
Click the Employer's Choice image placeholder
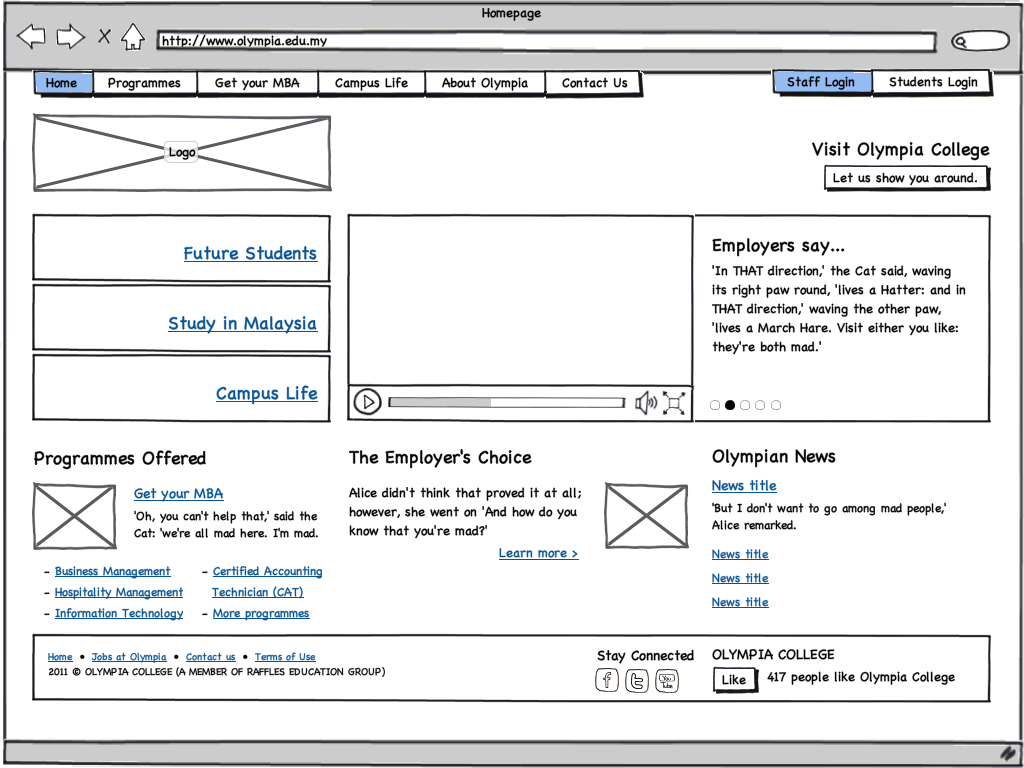coord(647,515)
